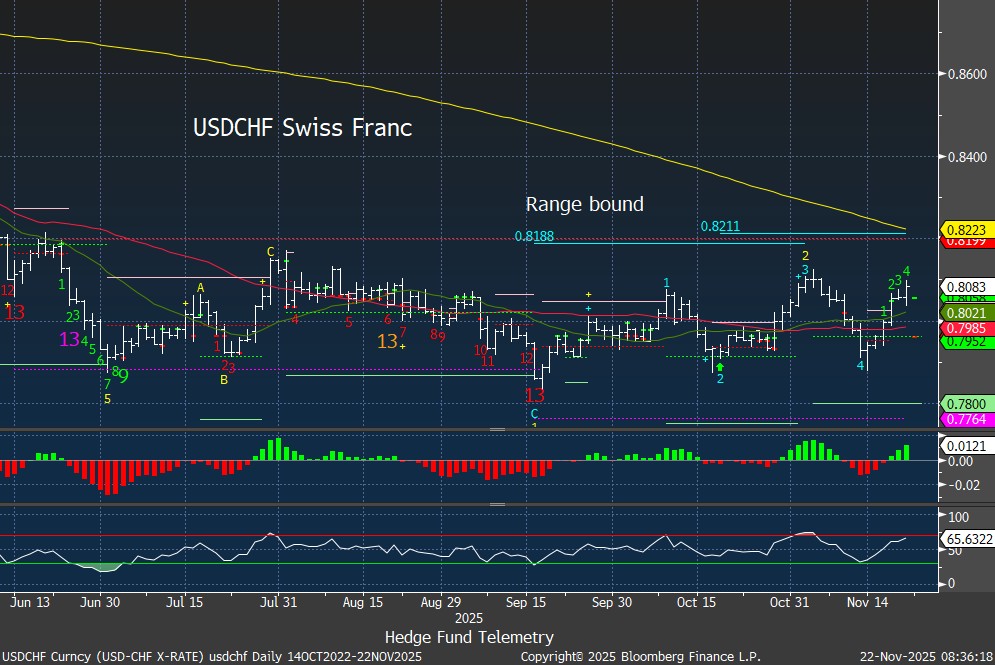Select the yellow wave label A

200,288
